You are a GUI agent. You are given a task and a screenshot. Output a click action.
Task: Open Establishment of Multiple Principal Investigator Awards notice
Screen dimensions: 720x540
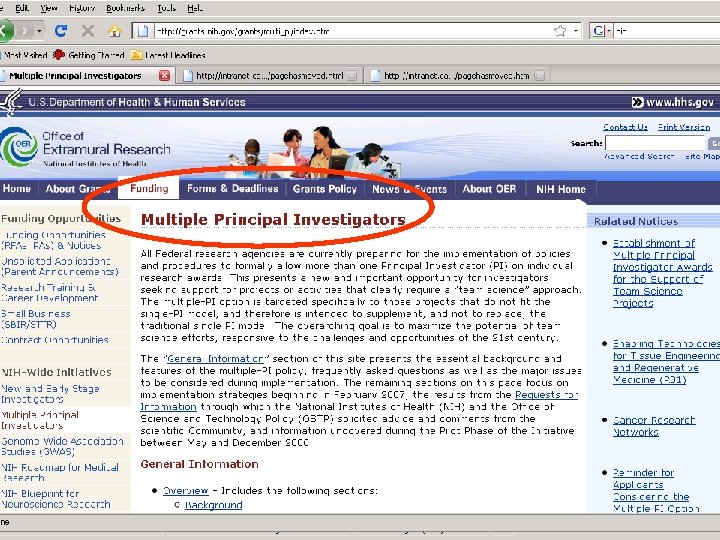tap(663, 273)
